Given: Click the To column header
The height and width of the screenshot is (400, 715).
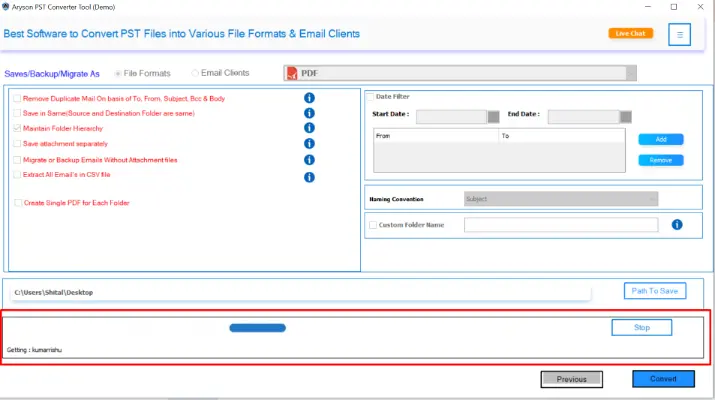Looking at the screenshot, I should click(x=562, y=136).
